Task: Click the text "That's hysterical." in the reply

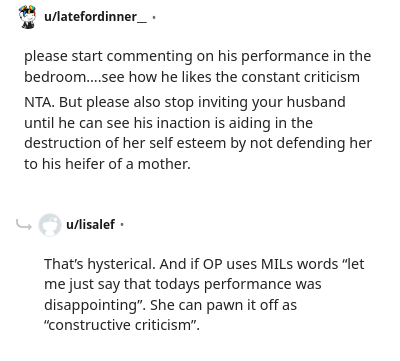Action: coord(100,264)
